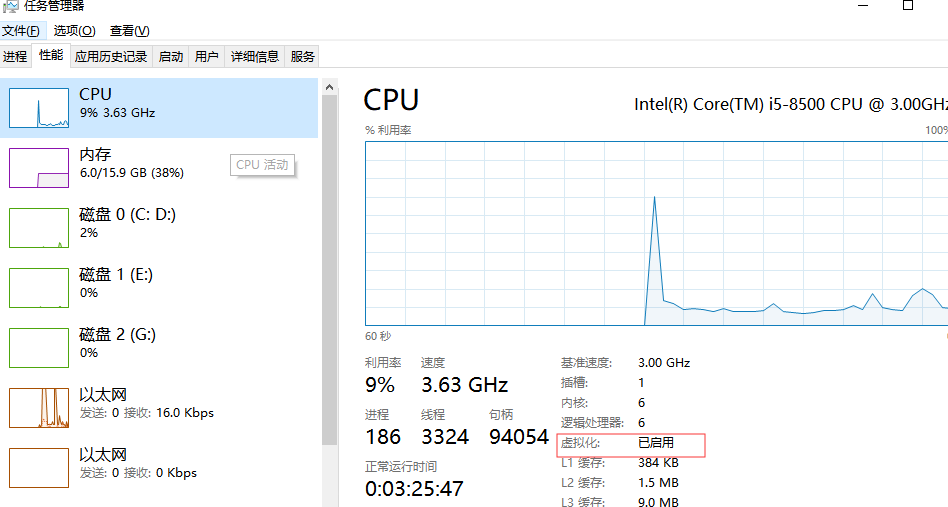Open 磁盘 0 (C: D:) graph icon
Screen dimensions: 948x507
coord(39,228)
